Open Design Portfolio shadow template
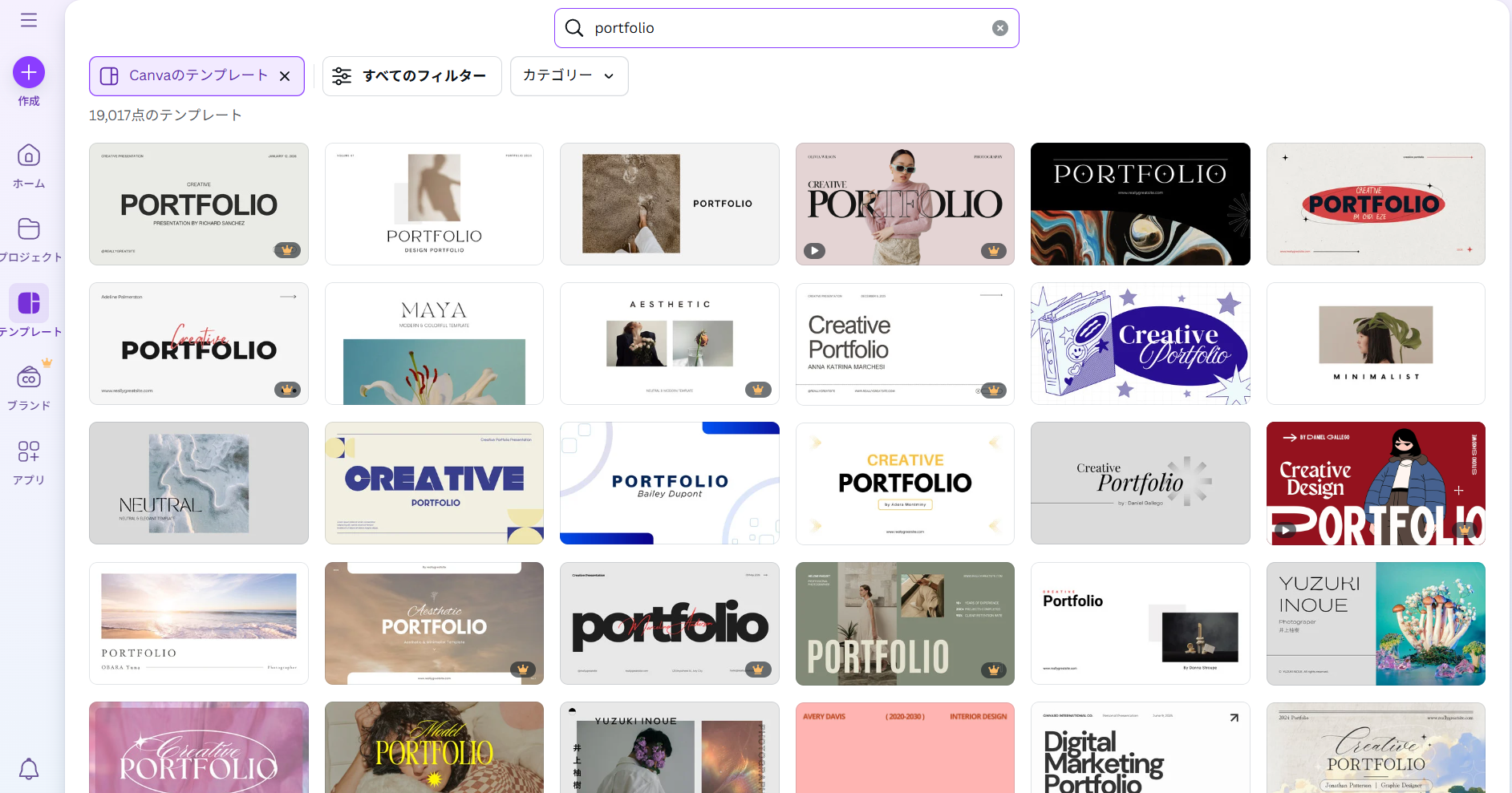This screenshot has width=1512, height=793. [x=434, y=204]
